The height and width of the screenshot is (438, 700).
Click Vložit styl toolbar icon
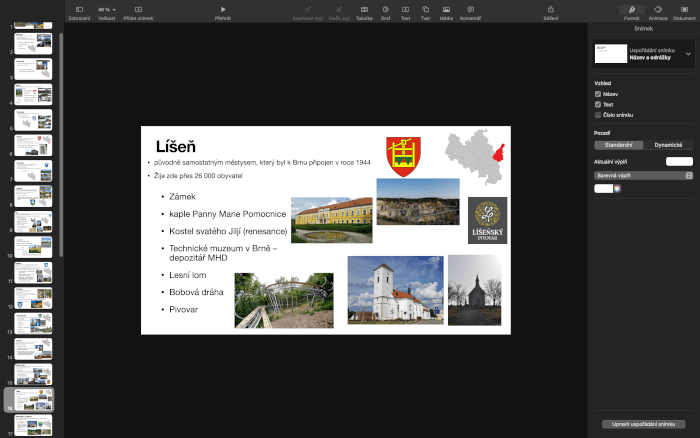point(339,9)
